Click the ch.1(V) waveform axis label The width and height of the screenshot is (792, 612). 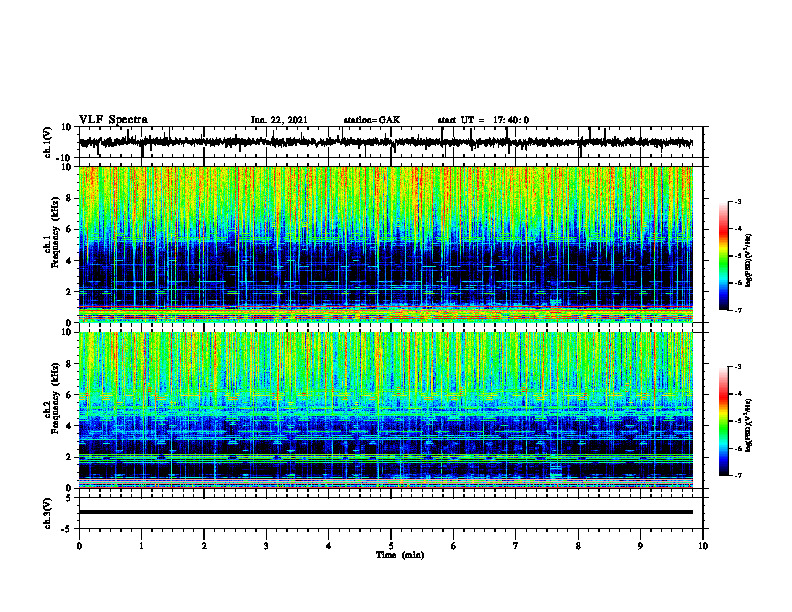coord(48,142)
